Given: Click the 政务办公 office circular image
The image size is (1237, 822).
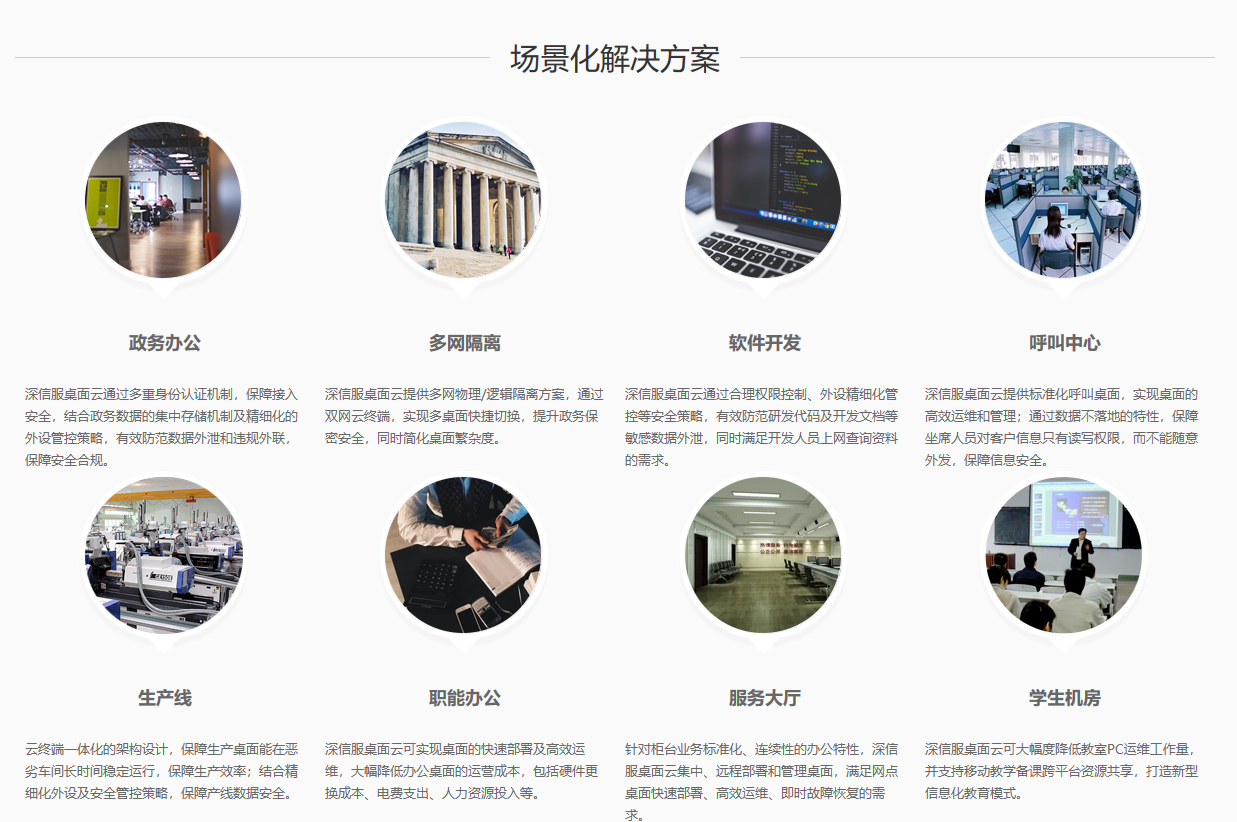Looking at the screenshot, I should tap(164, 200).
